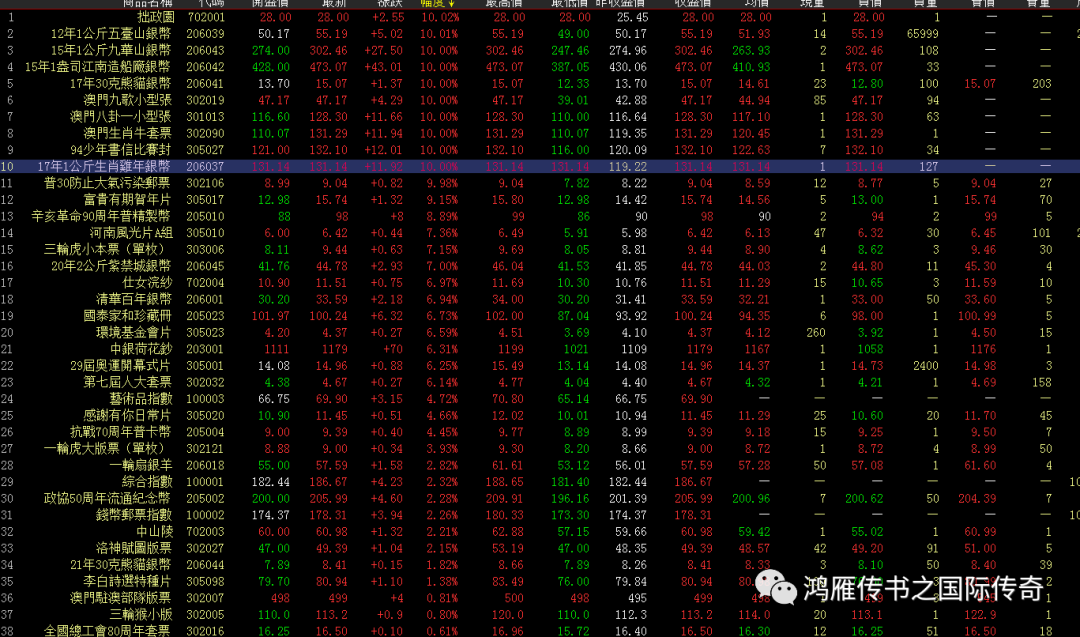Click the WeChat logo icon in watermark
Viewport: 1080px width, 637px height.
click(776, 588)
